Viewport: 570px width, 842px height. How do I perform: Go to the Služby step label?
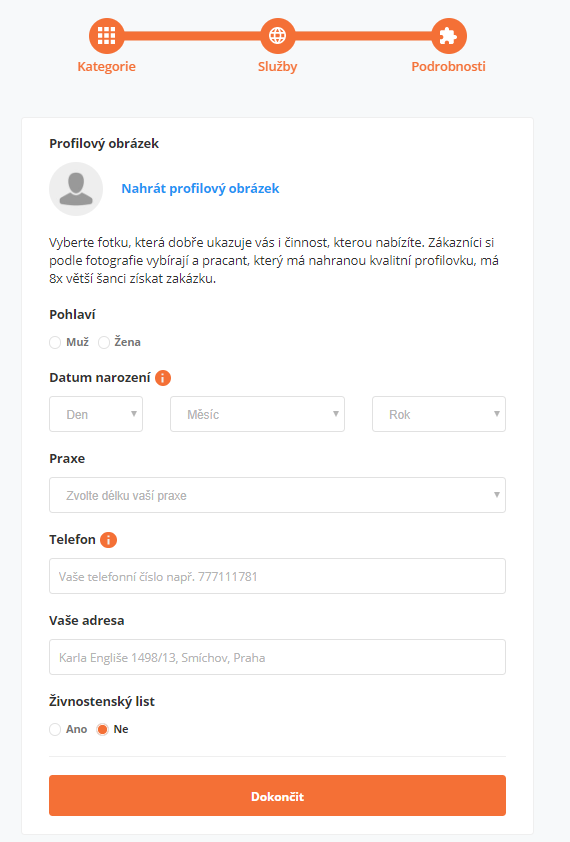point(277,67)
